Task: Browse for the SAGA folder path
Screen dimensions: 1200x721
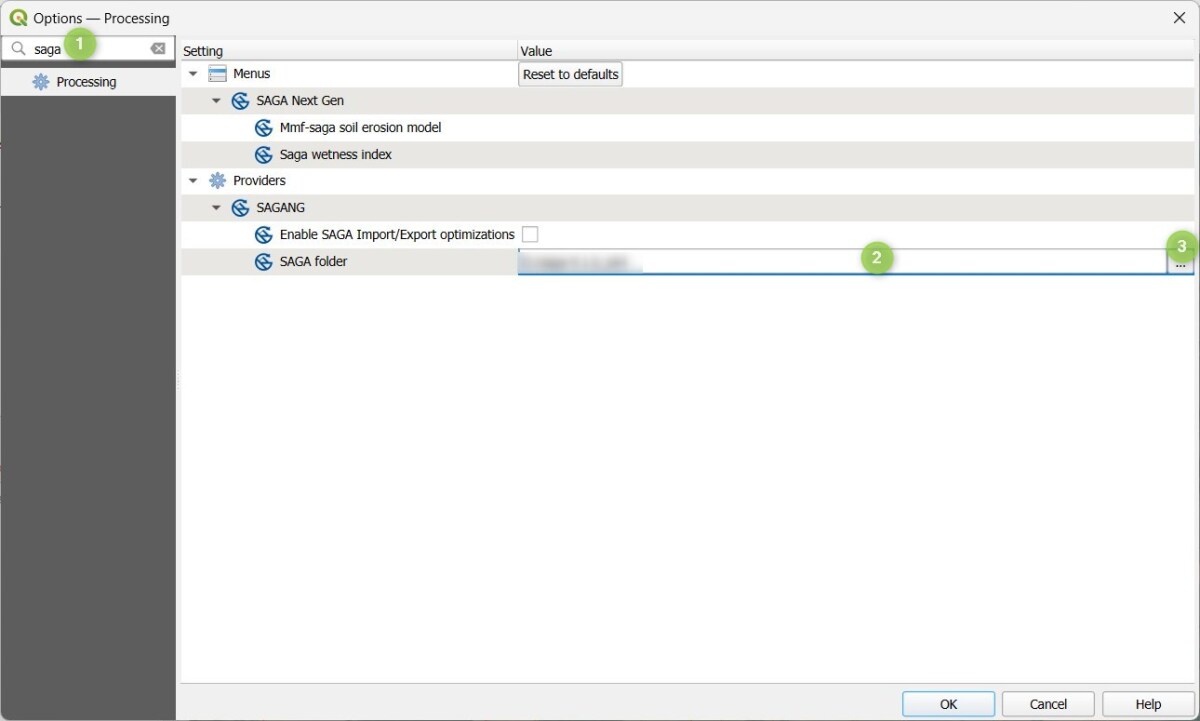Action: click(1180, 262)
